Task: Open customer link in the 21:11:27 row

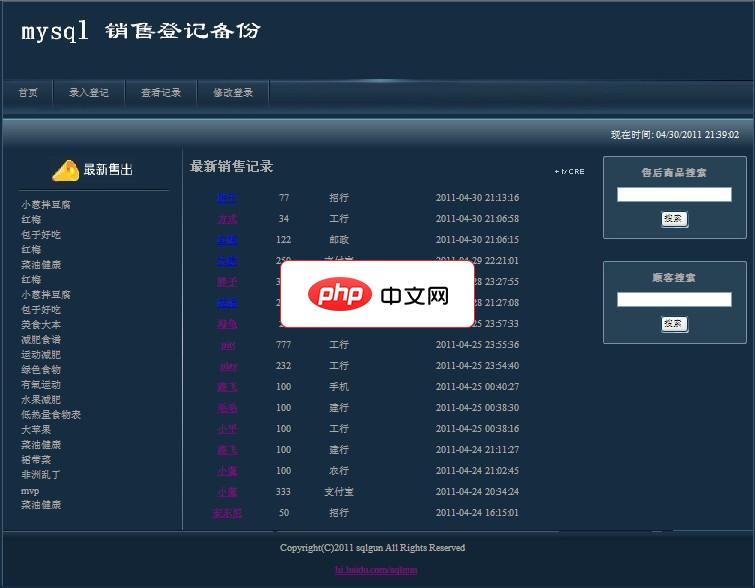Action: point(227,450)
